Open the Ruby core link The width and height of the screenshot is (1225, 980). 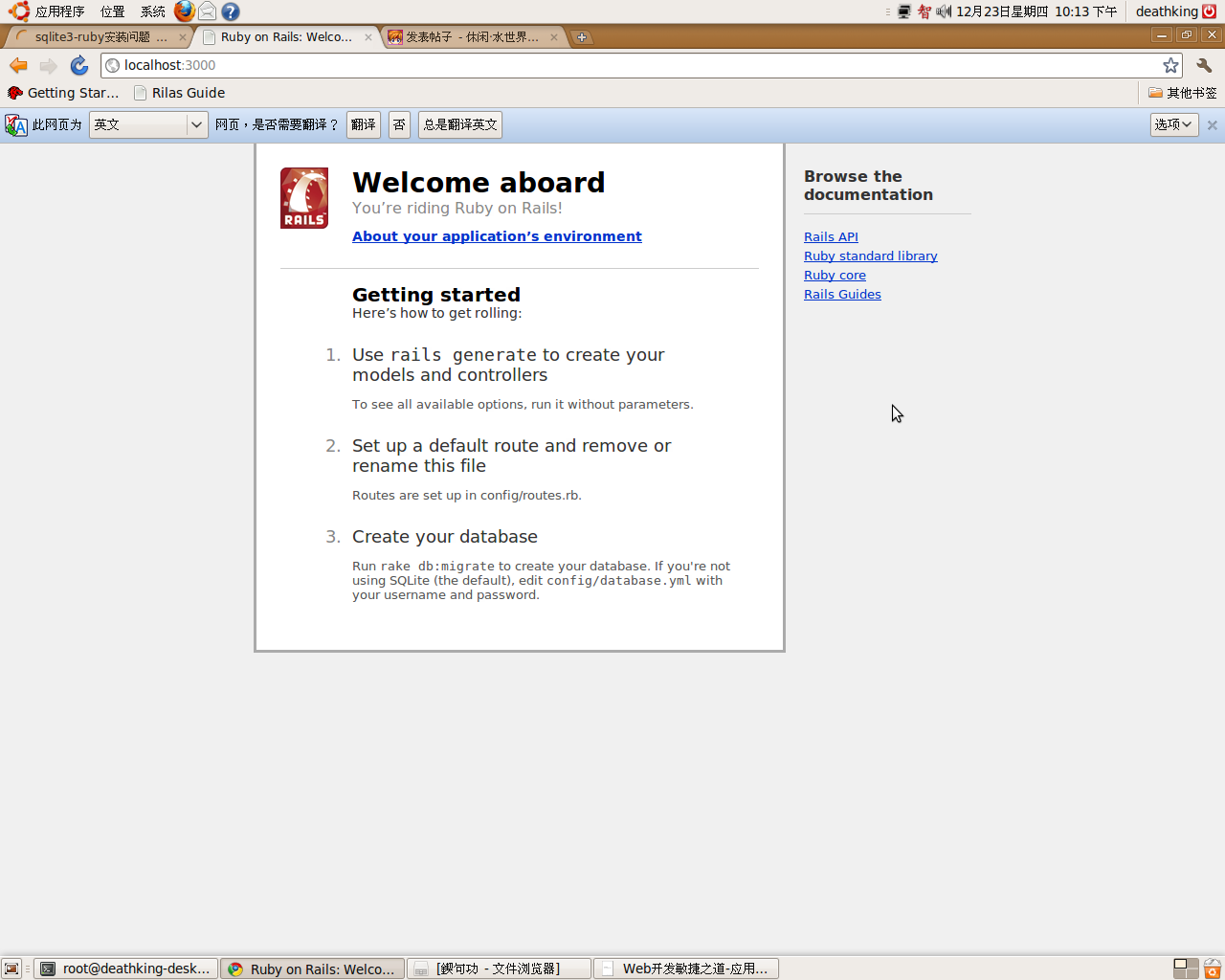[x=835, y=276]
